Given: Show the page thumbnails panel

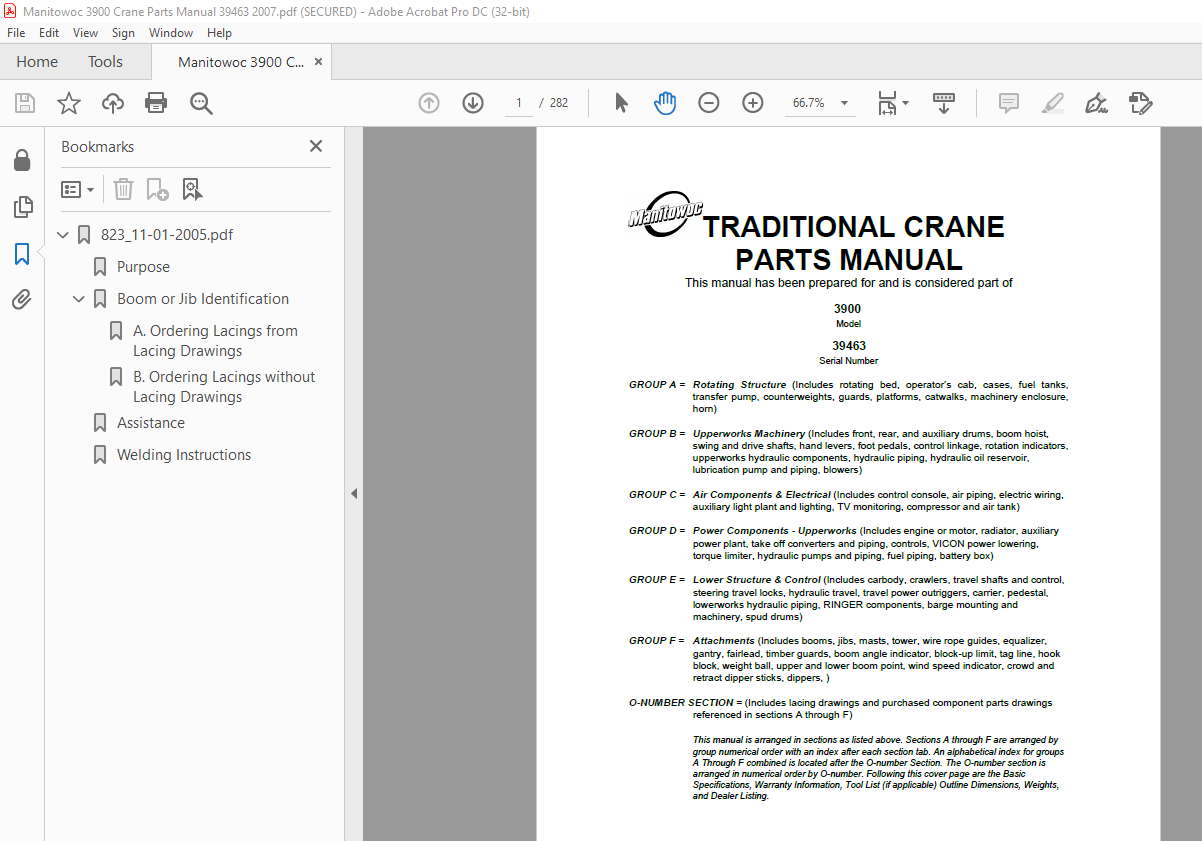Looking at the screenshot, I should 22,207.
